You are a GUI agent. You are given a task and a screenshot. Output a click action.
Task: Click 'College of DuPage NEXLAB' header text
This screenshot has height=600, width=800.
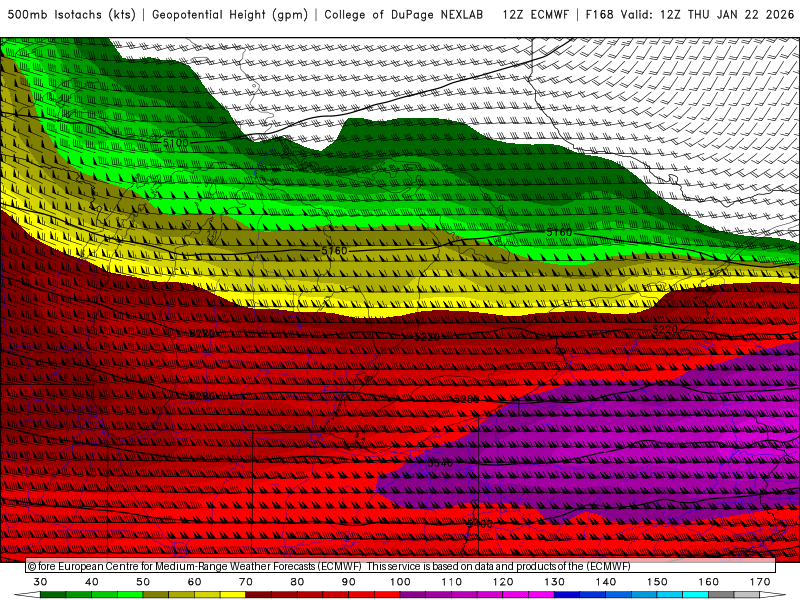pos(404,15)
